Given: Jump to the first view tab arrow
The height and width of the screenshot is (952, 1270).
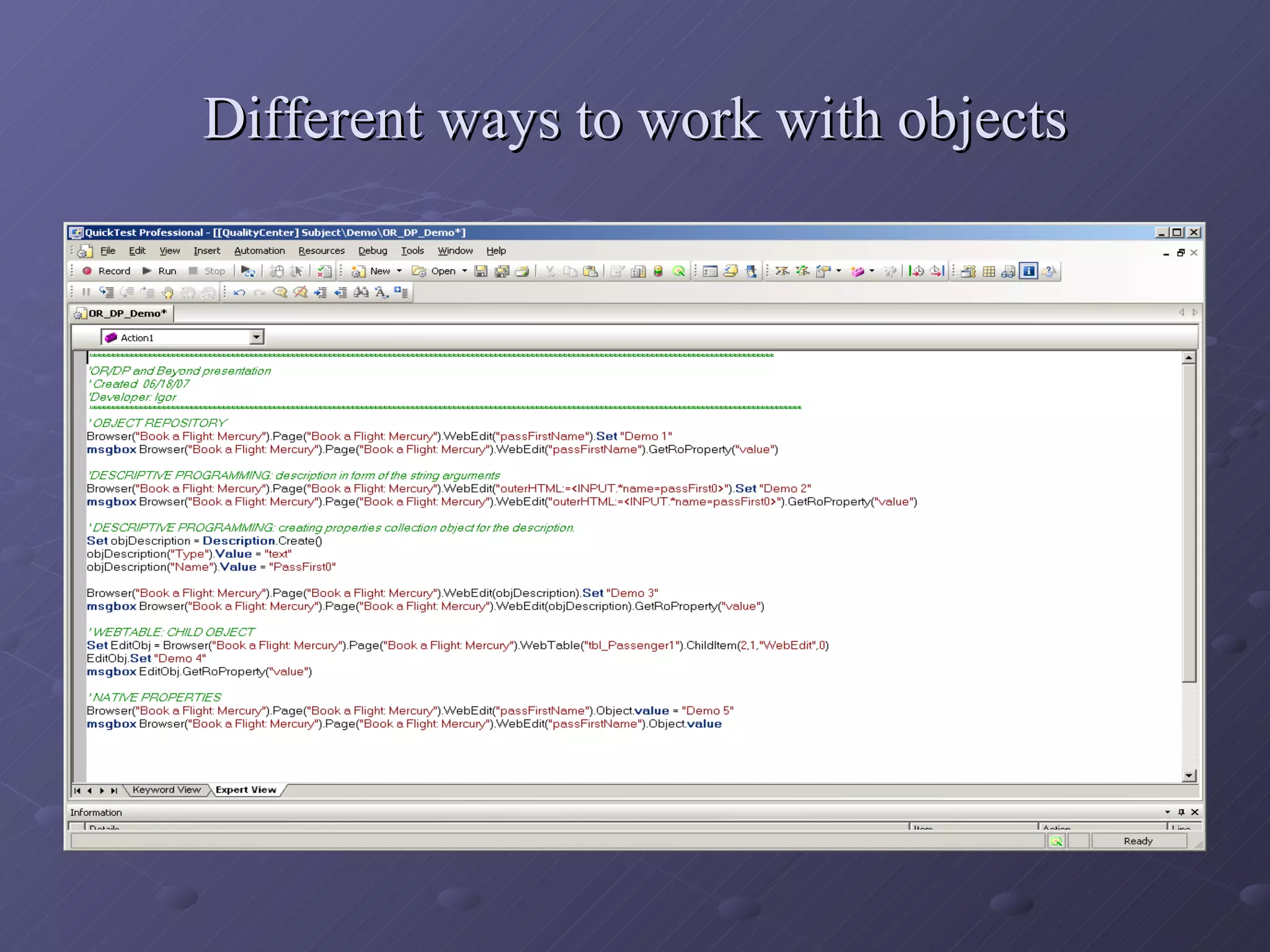Looking at the screenshot, I should pyautogui.click(x=78, y=790).
